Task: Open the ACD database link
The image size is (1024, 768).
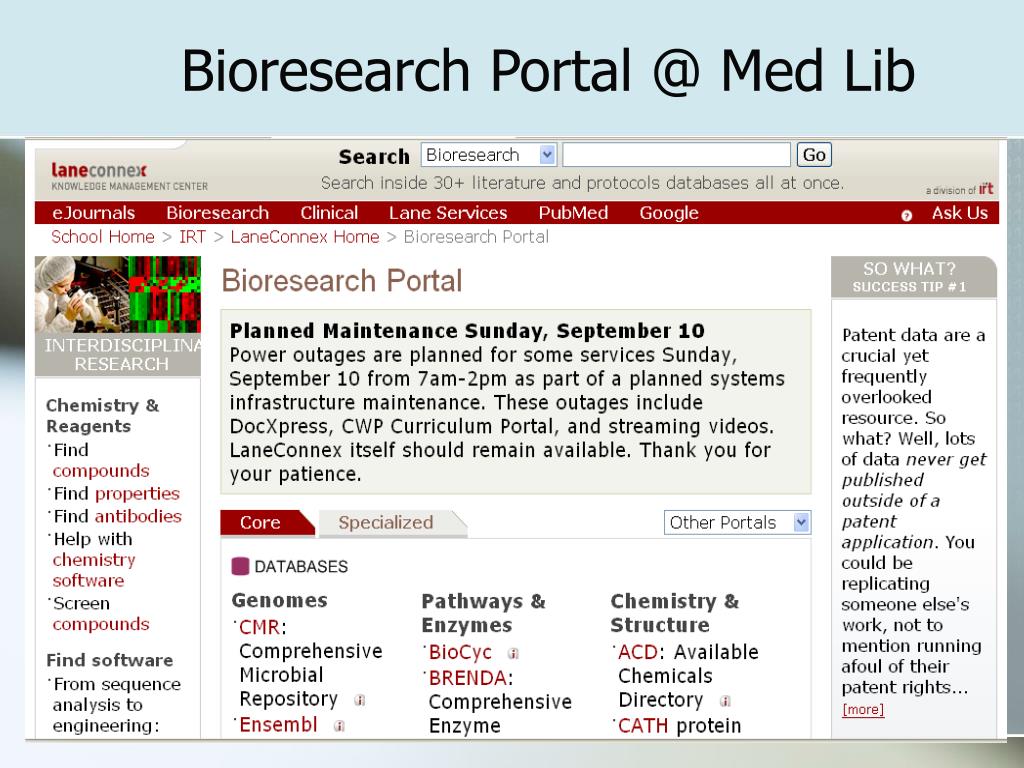Action: coord(638,652)
